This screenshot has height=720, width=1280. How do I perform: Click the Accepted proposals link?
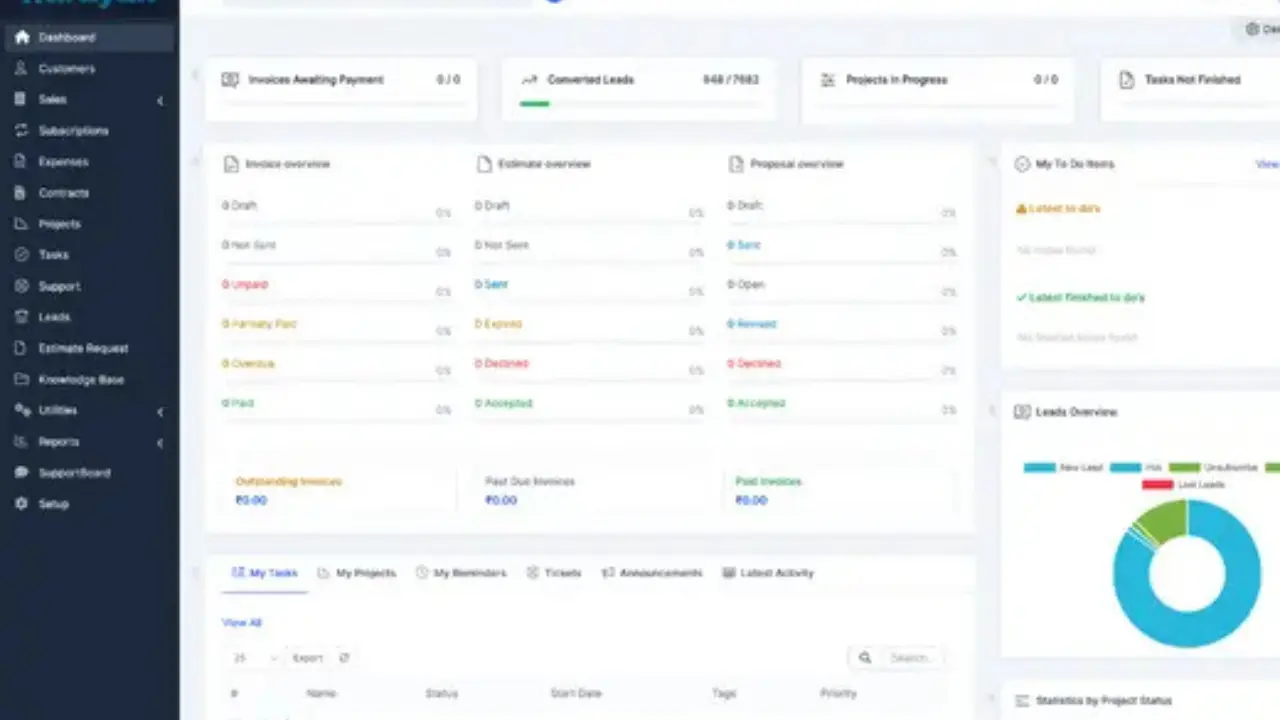(756, 403)
